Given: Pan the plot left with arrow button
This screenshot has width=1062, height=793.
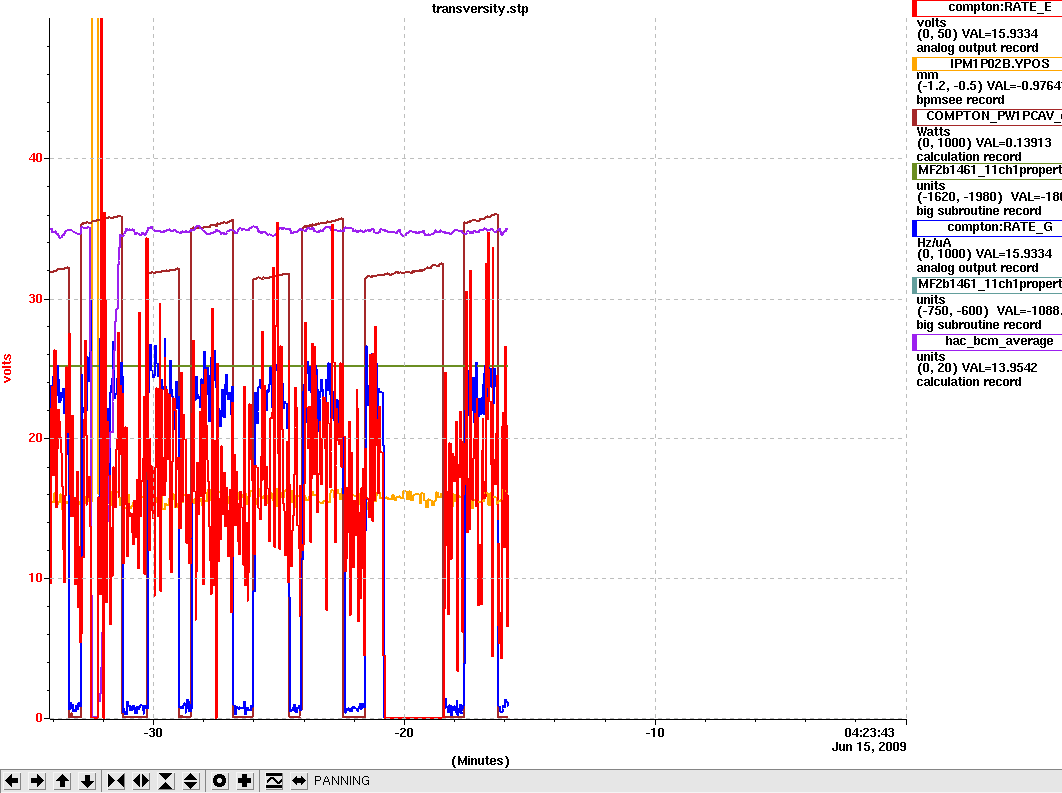Looking at the screenshot, I should point(12,781).
